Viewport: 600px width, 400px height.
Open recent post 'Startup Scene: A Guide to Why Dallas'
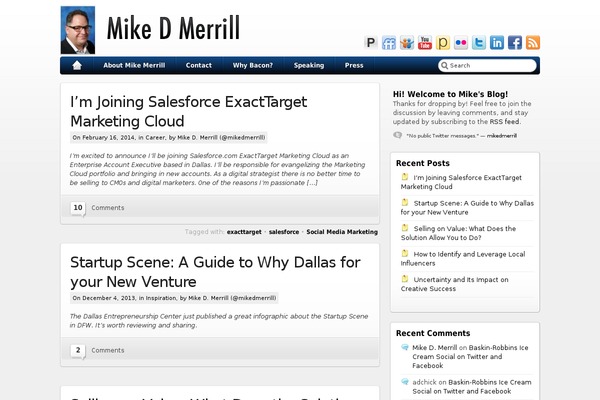[x=467, y=207]
